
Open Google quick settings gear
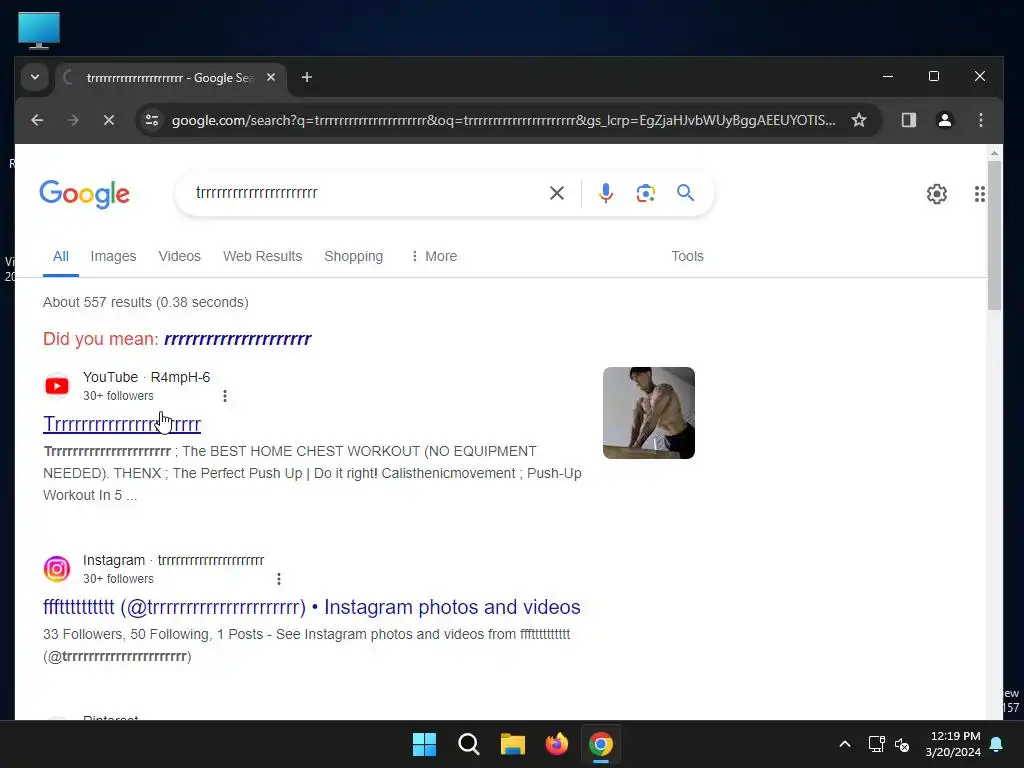[x=936, y=194]
